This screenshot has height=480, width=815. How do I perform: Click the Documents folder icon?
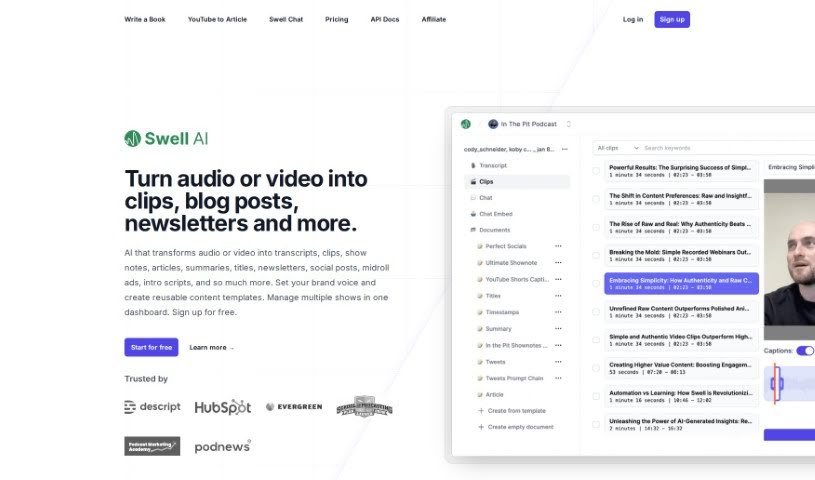point(473,230)
